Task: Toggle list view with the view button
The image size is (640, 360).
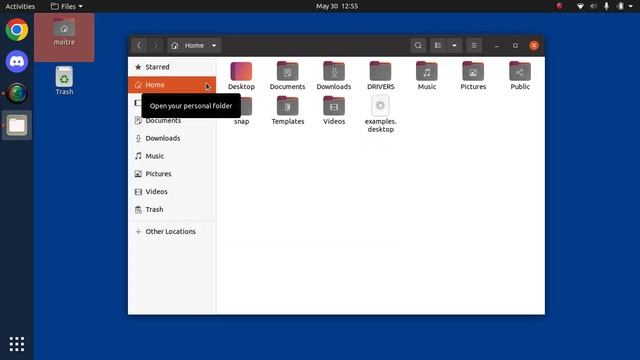Action: (x=438, y=45)
